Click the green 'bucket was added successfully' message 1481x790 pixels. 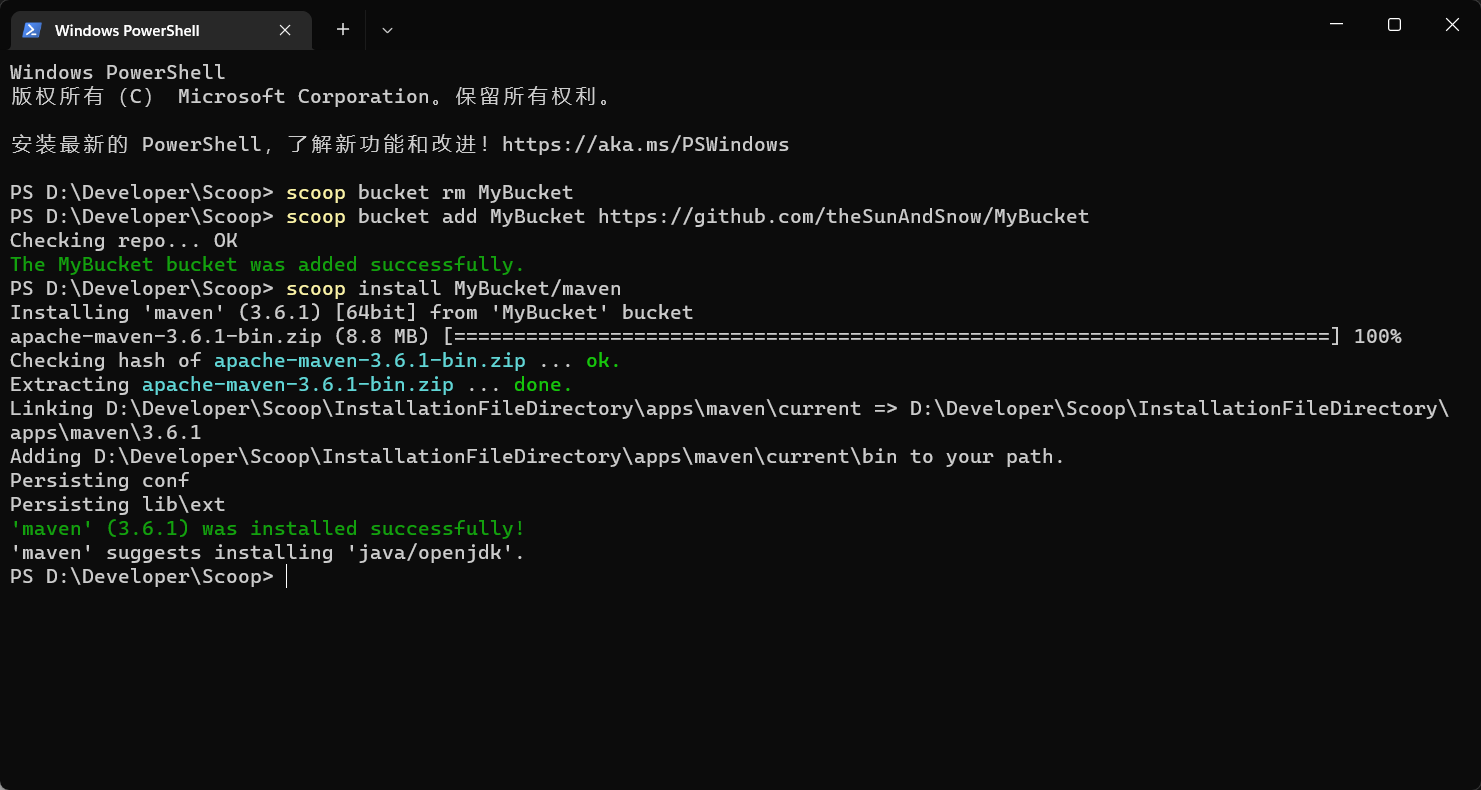pos(267,265)
